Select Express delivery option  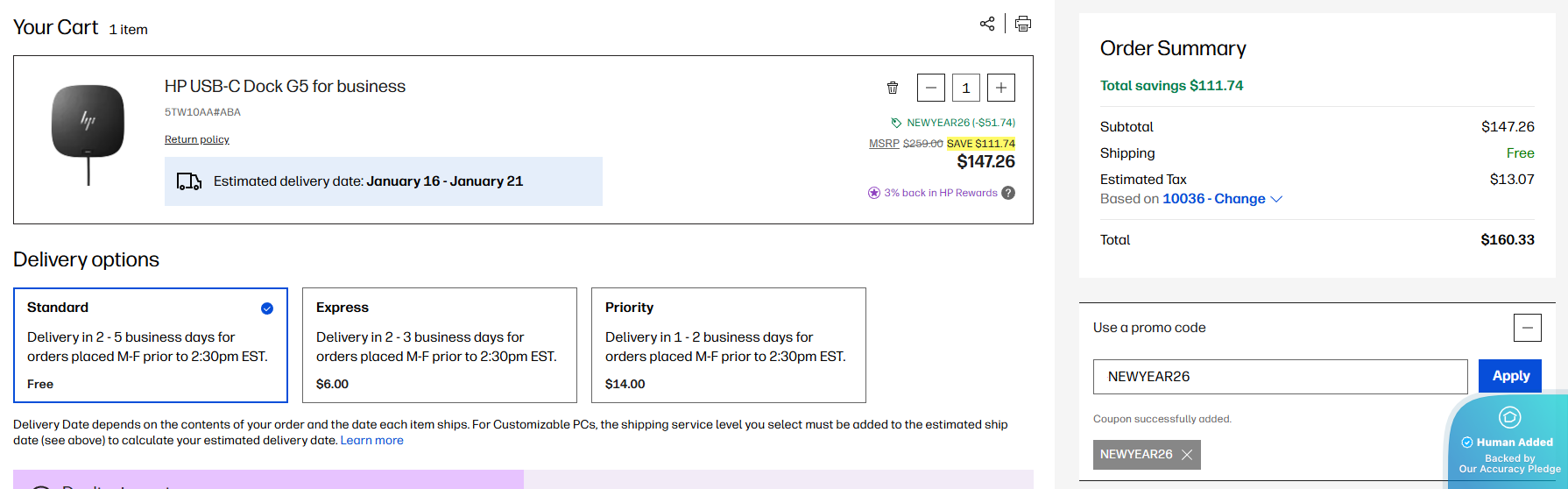pos(440,345)
